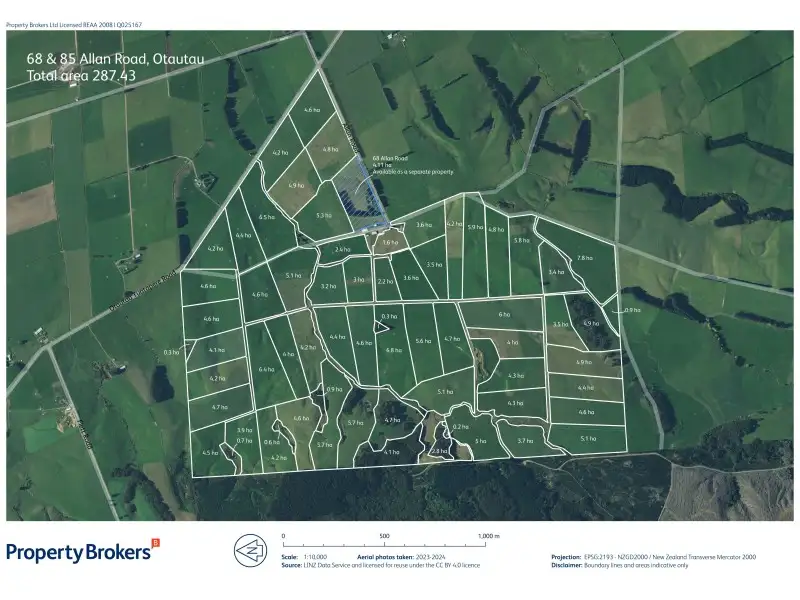The width and height of the screenshot is (800, 600).
Task: Select the 7.8 ha paddock
Action: point(584,259)
